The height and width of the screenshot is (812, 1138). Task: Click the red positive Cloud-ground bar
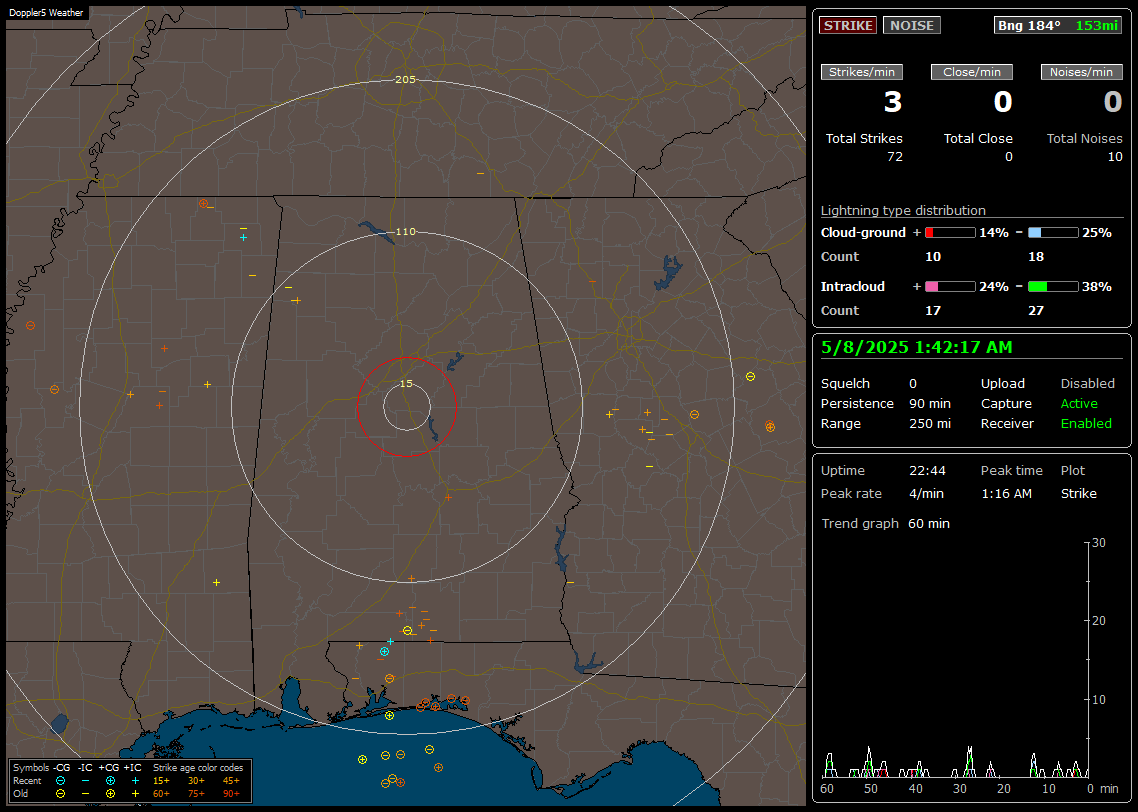click(x=950, y=233)
